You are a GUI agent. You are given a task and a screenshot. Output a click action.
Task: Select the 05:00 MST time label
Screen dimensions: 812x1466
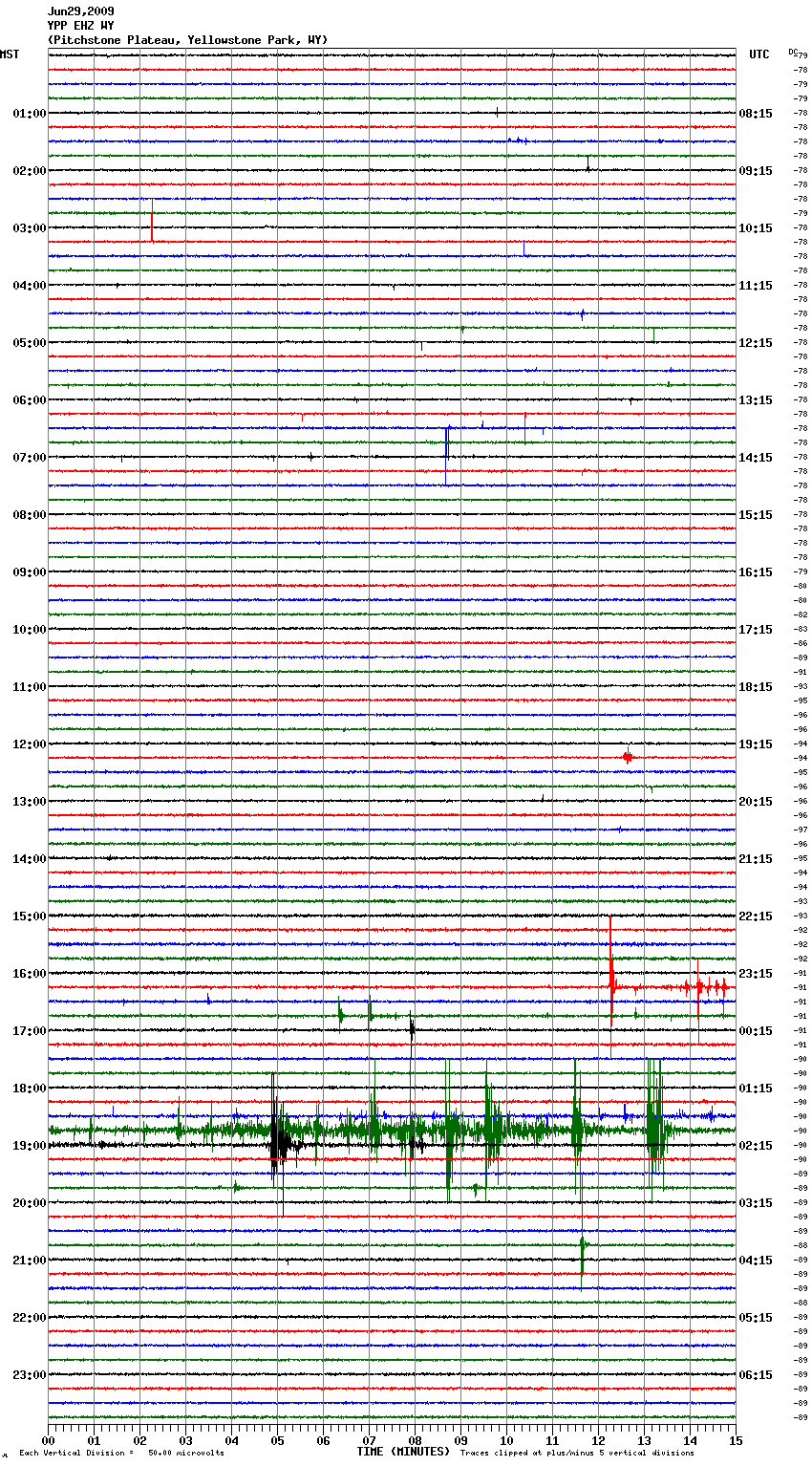click(x=30, y=343)
